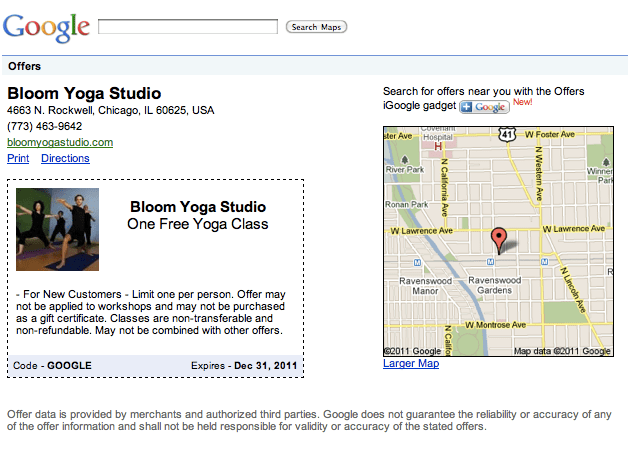Open the bloomyogastudio.com website link
This screenshot has width=628, height=449.
[60, 142]
